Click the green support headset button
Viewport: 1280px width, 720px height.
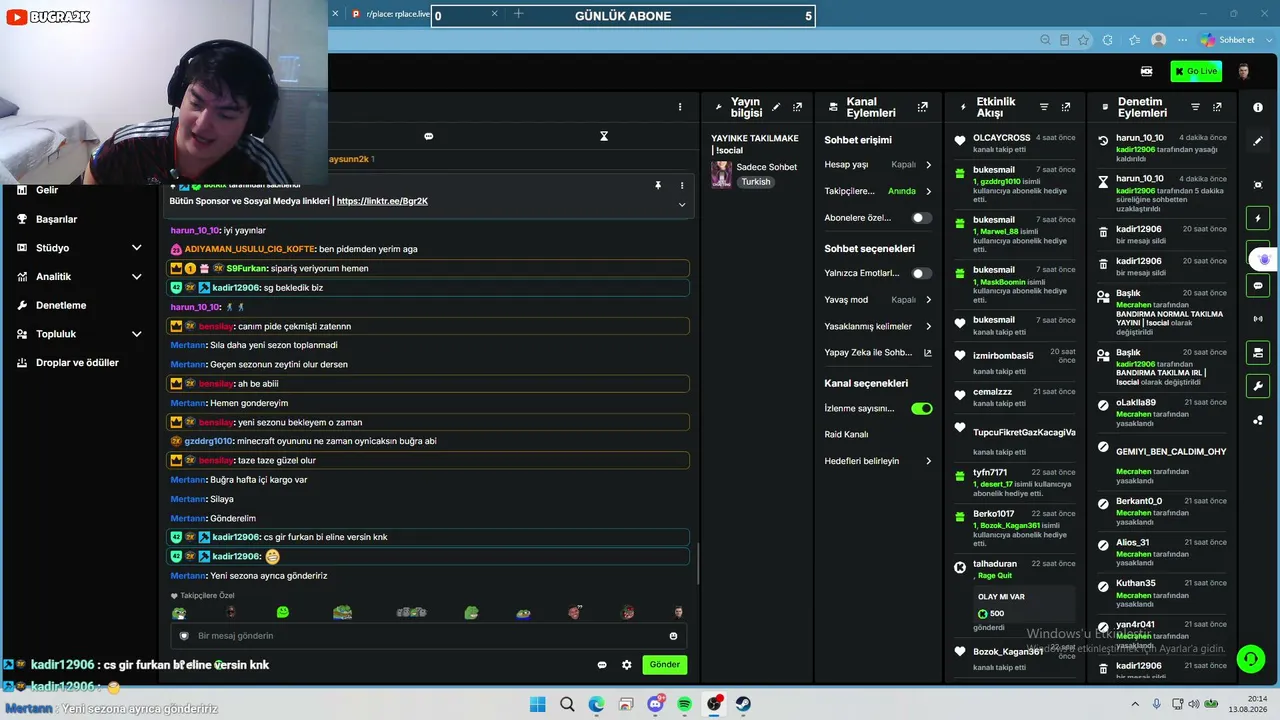(1251, 658)
